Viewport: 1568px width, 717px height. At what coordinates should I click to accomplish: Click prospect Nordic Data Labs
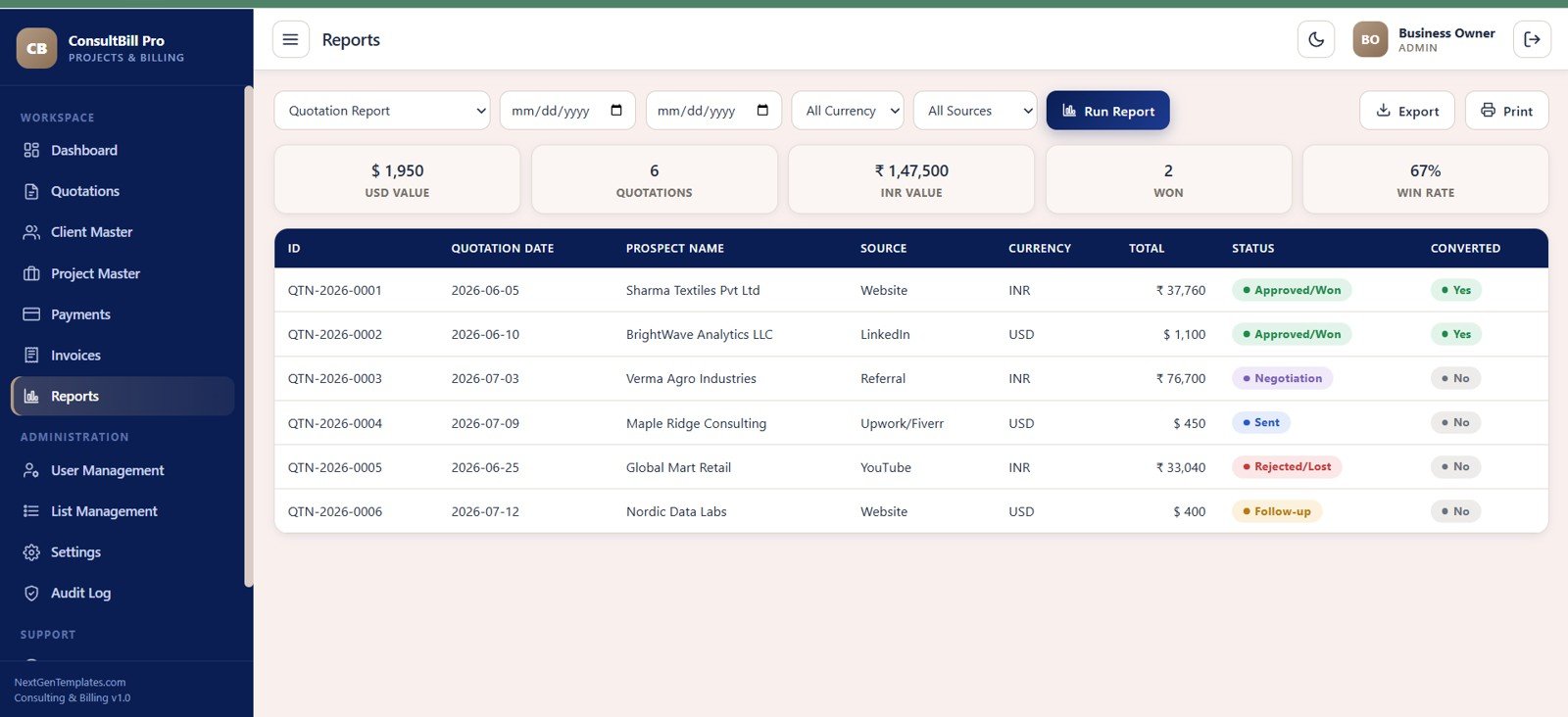coord(676,512)
